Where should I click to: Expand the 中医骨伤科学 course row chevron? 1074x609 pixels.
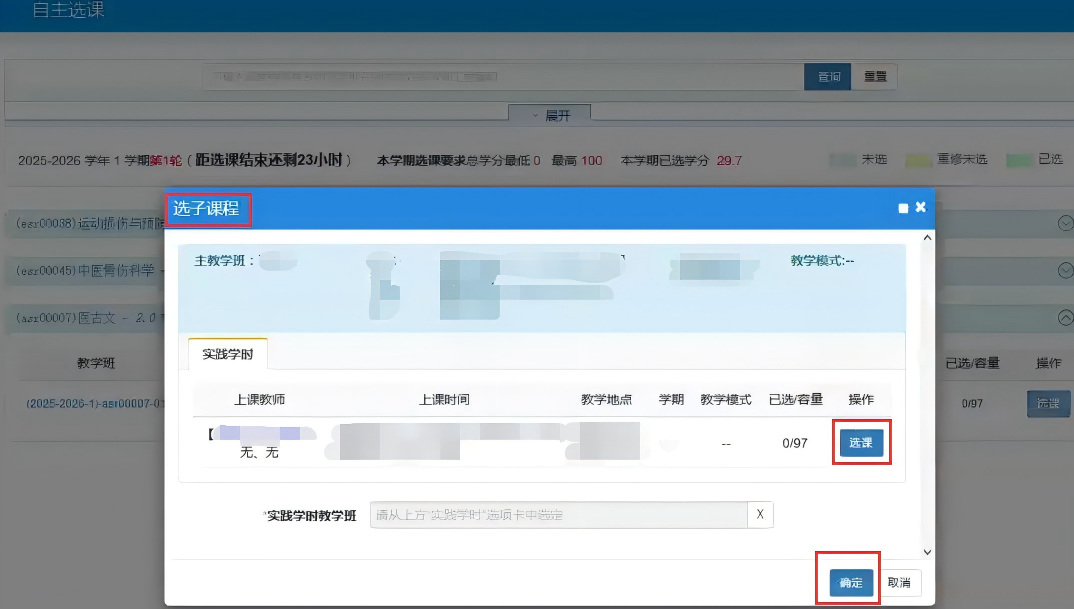click(1065, 271)
